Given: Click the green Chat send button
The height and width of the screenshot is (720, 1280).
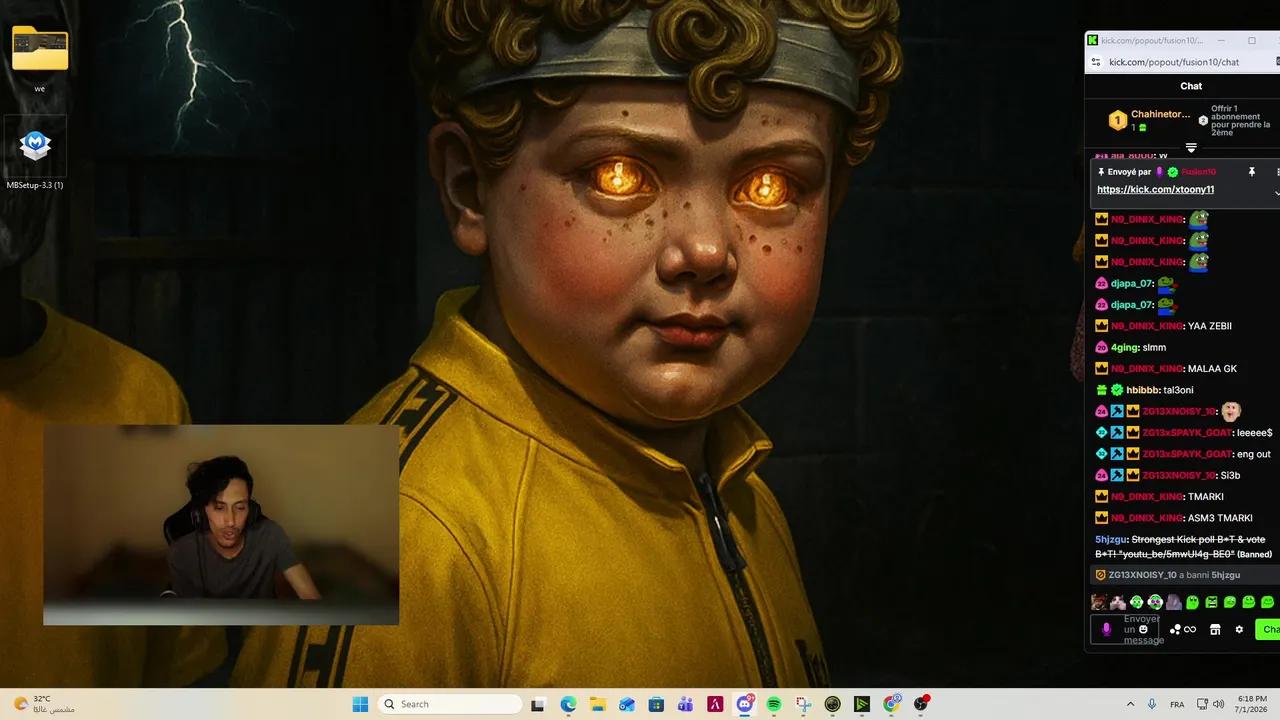Looking at the screenshot, I should (1268, 630).
